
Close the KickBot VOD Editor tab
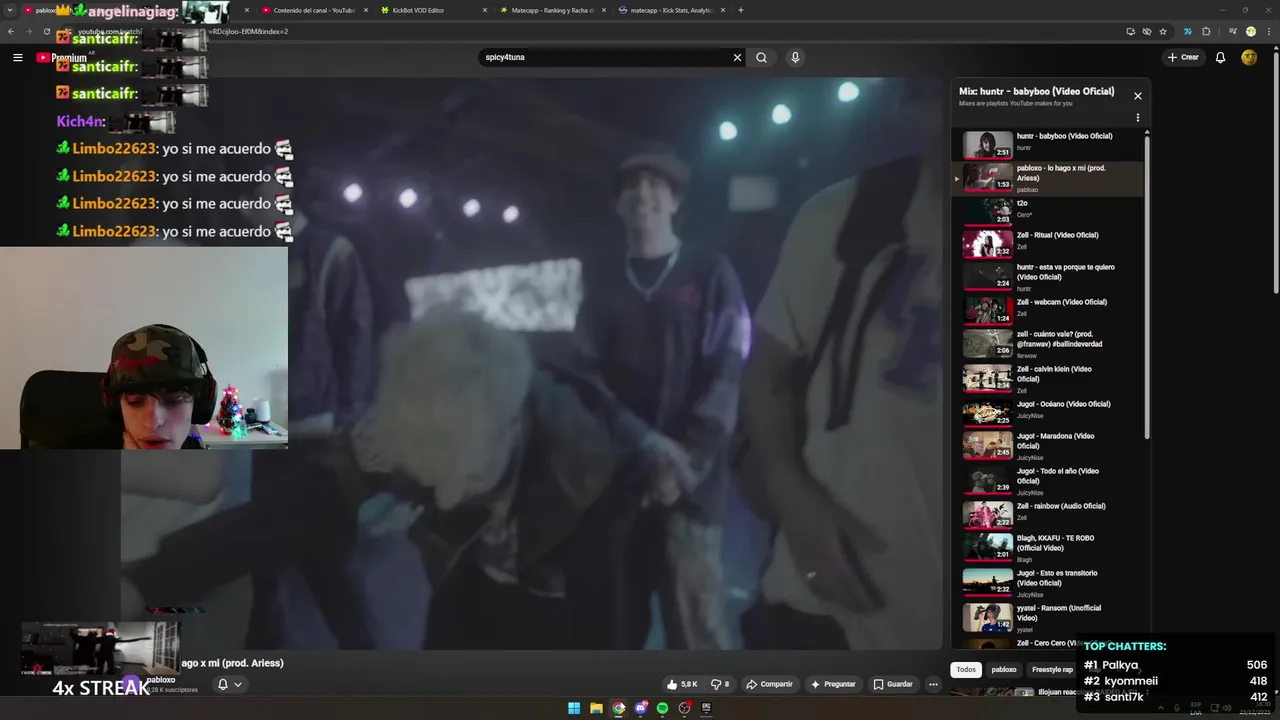pyautogui.click(x=485, y=10)
